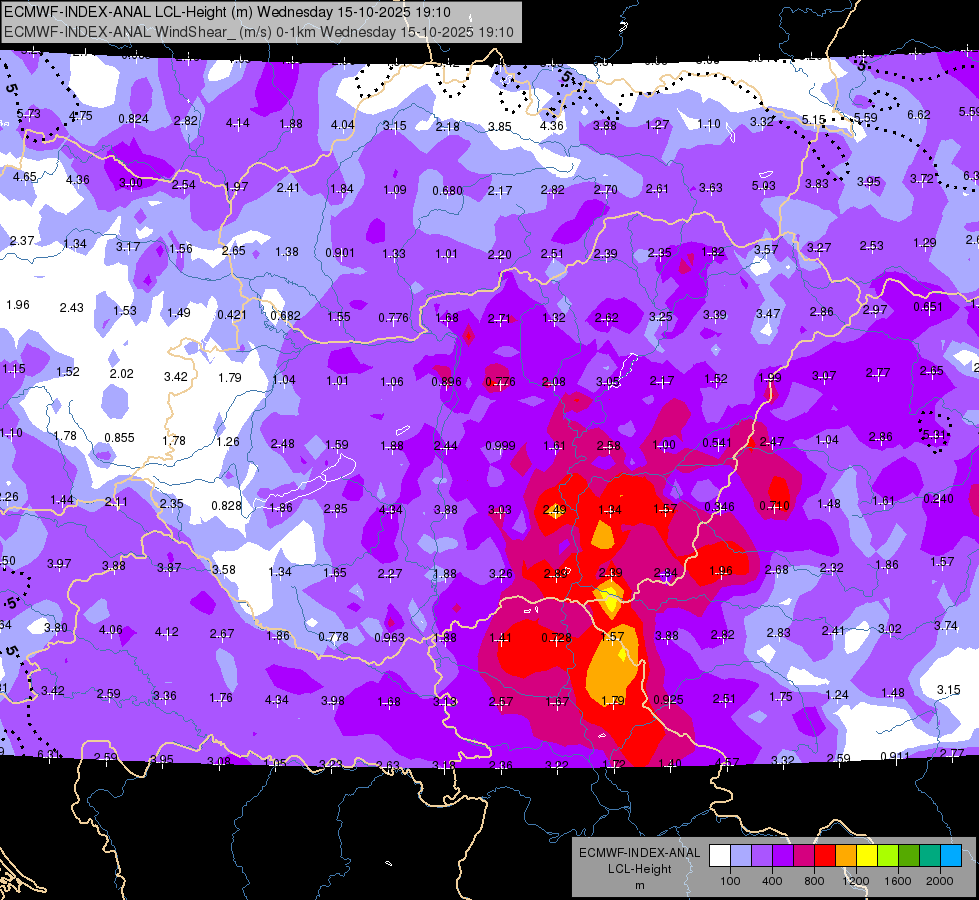Click the wind shear value 0.901

pos(340,253)
